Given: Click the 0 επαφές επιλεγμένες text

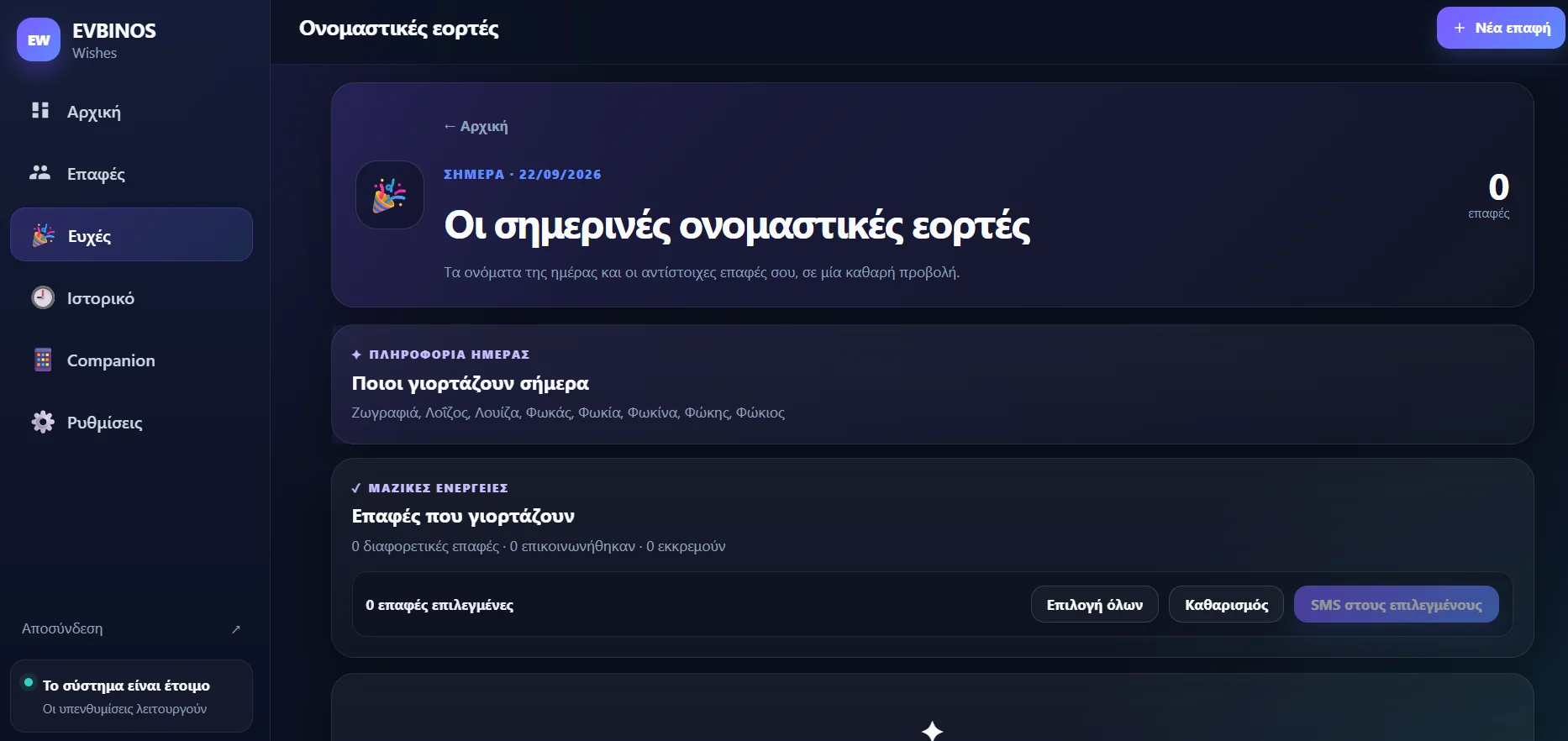Looking at the screenshot, I should 439,605.
